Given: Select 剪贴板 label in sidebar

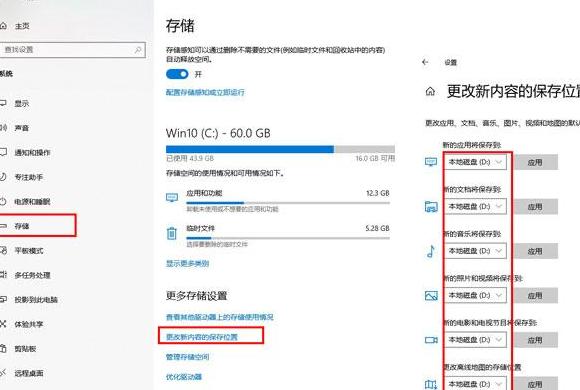Looking at the screenshot, I should click(25, 349).
